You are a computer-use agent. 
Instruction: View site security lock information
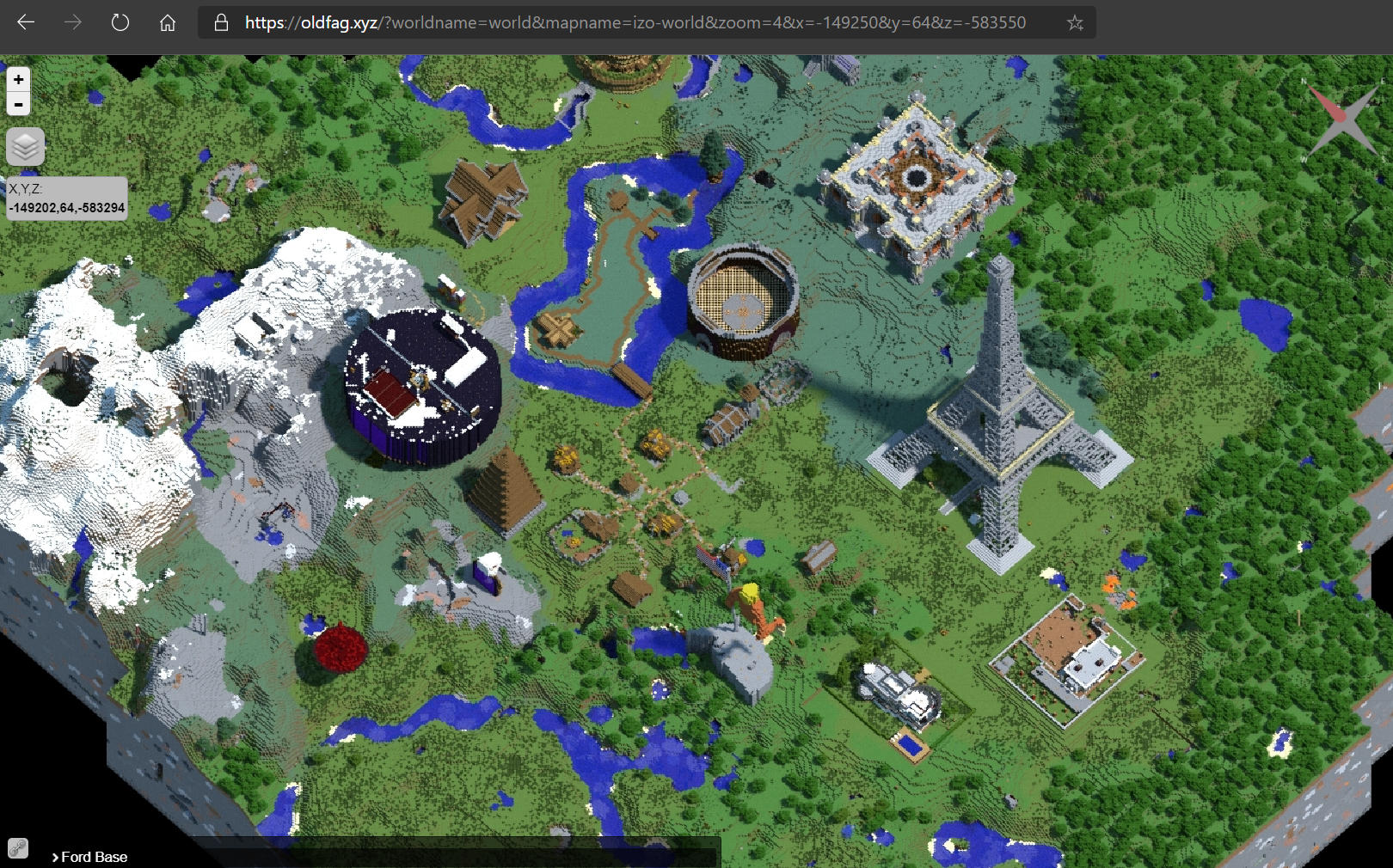[x=221, y=22]
